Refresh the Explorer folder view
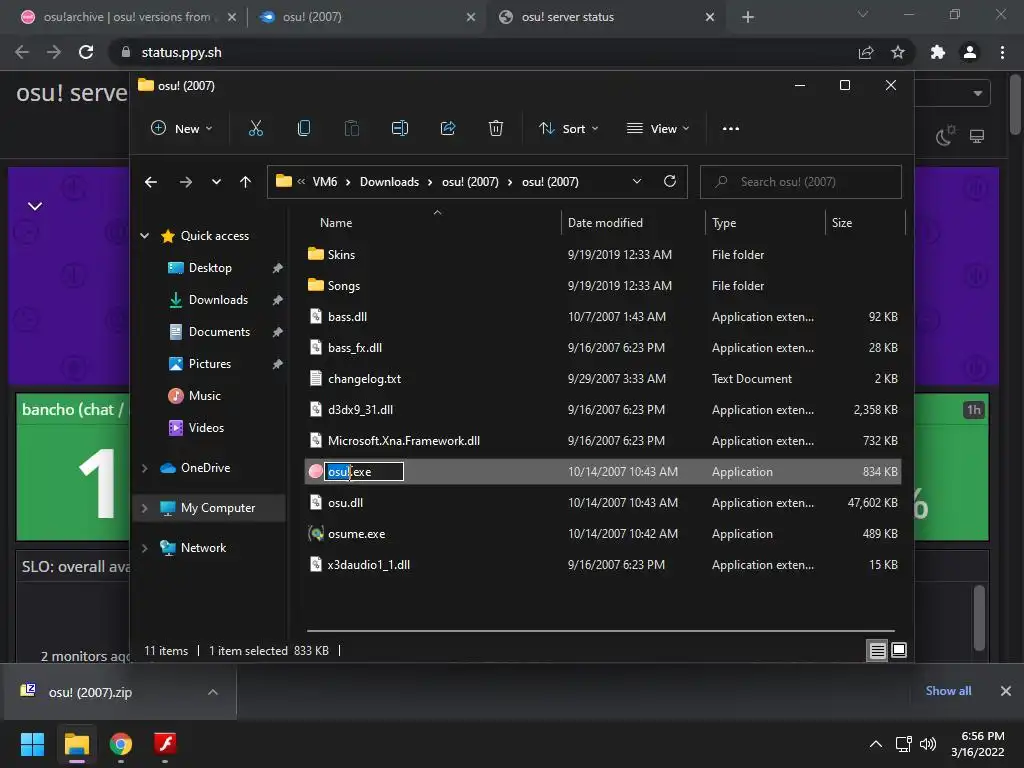The image size is (1024, 768). [669, 182]
